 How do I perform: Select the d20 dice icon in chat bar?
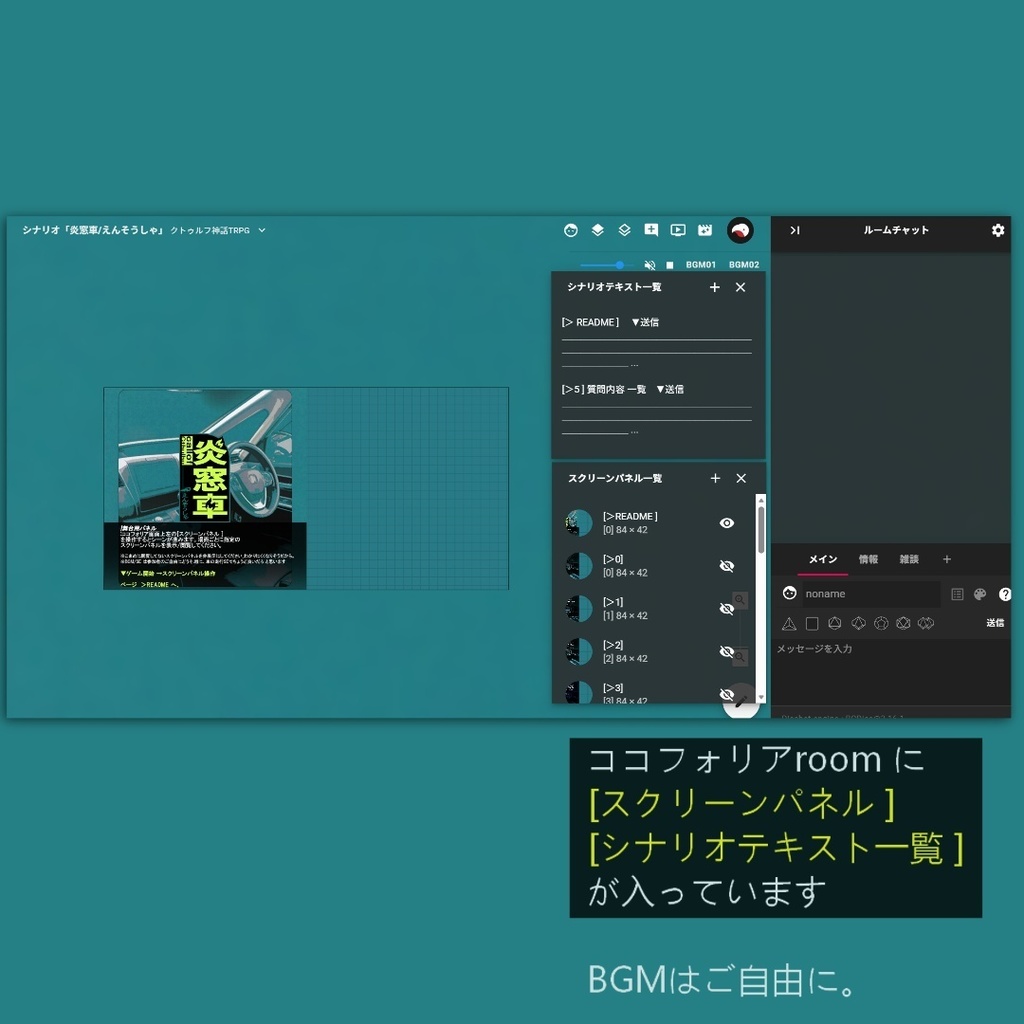coord(904,623)
